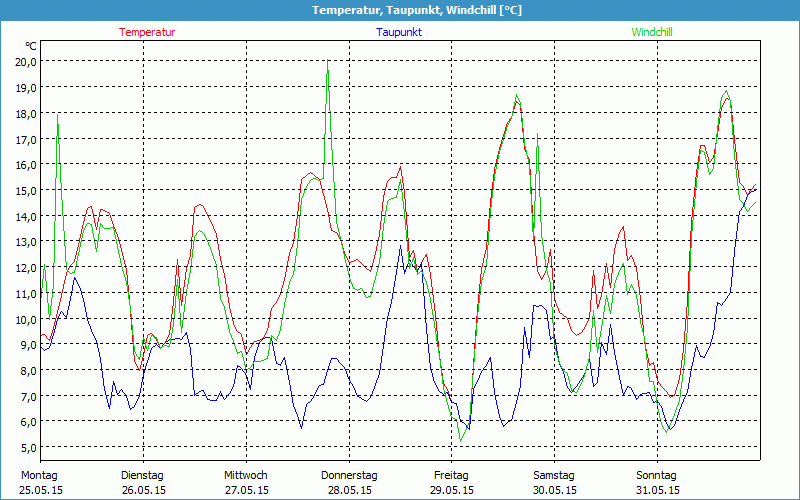This screenshot has height=500, width=800.
Task: Click the 20,0 axis value
Action: [25, 62]
